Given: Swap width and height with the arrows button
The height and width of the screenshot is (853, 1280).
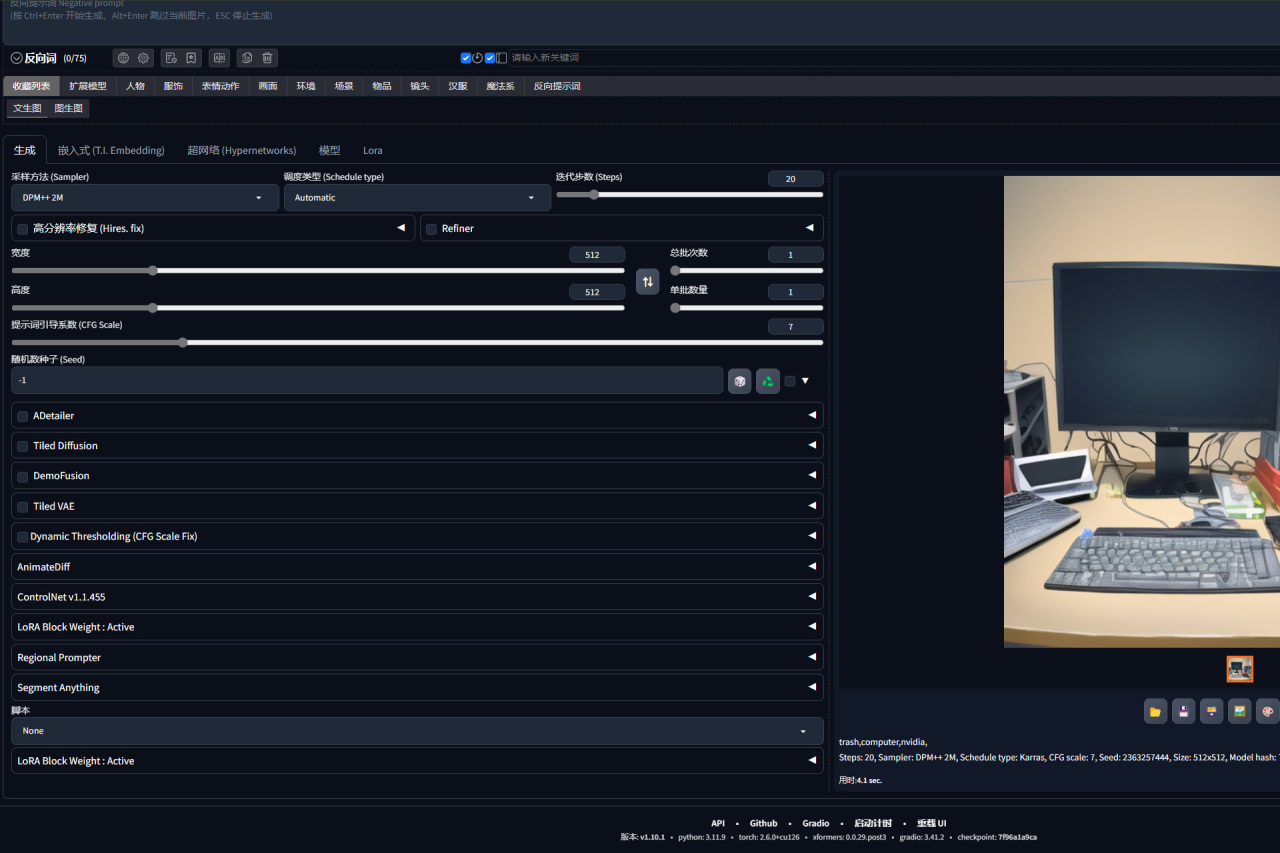Looking at the screenshot, I should [x=648, y=282].
